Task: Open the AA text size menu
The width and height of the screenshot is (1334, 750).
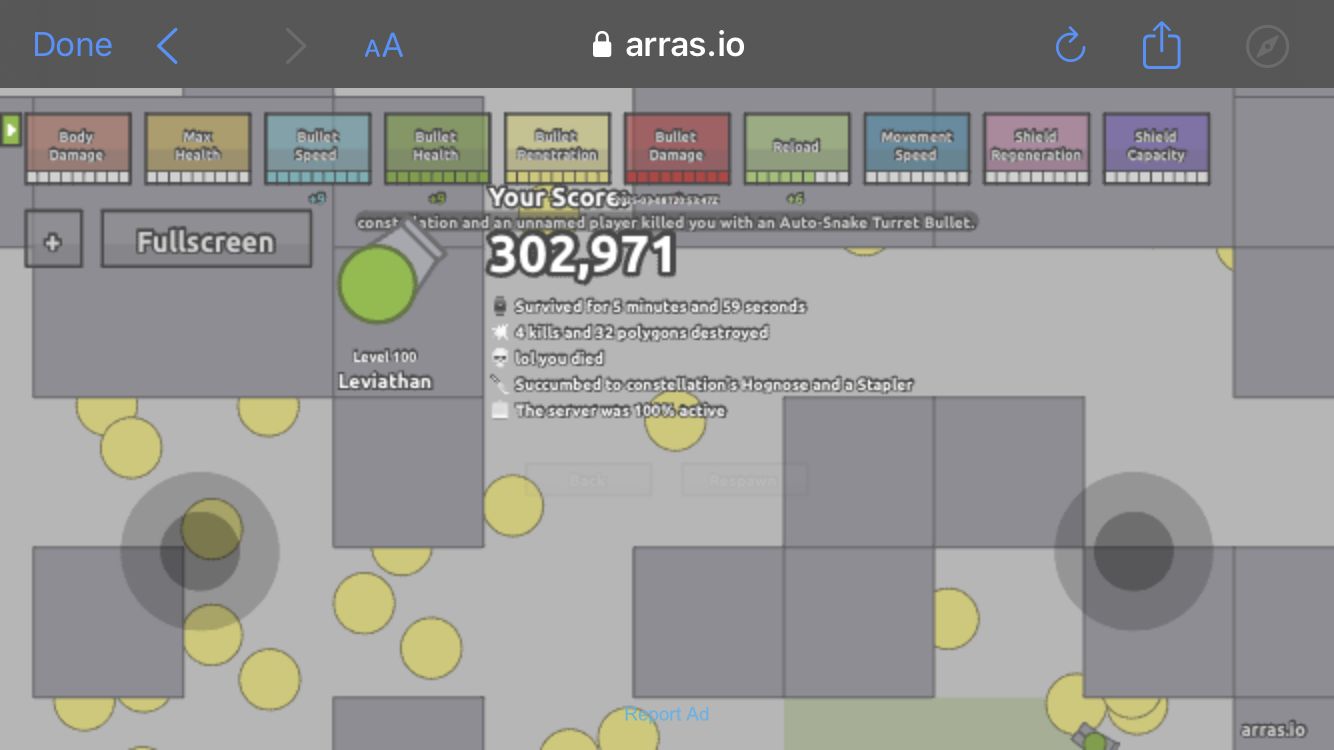Action: tap(384, 46)
